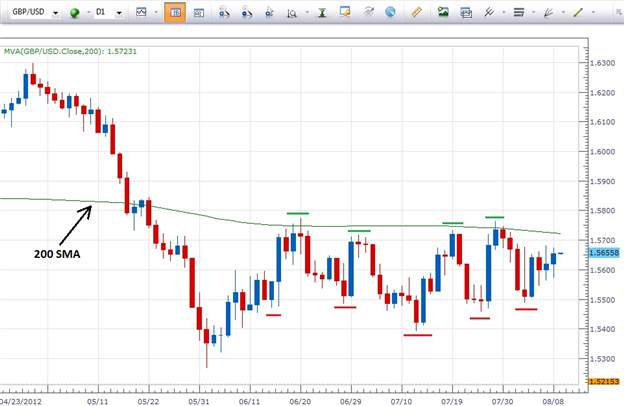Click the save chart picture icon
The image size is (624, 406).
[x=443, y=12]
